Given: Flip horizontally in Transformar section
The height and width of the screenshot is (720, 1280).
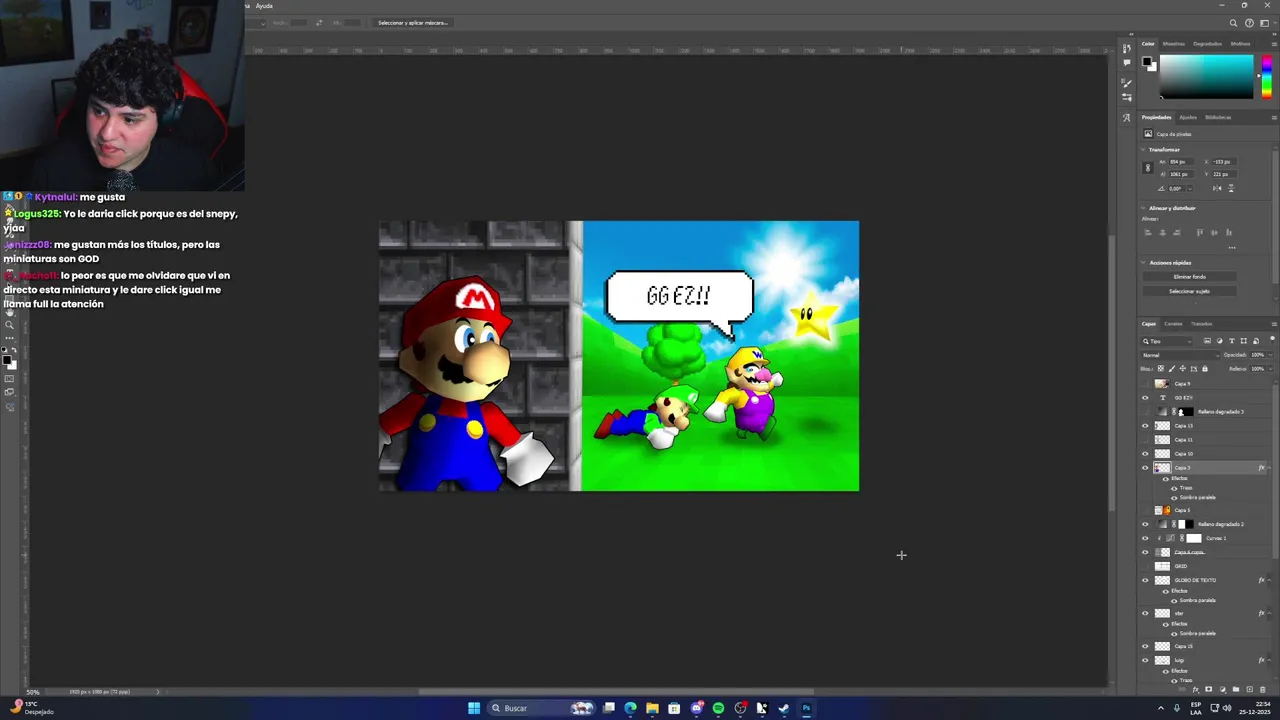Looking at the screenshot, I should [x=1217, y=188].
